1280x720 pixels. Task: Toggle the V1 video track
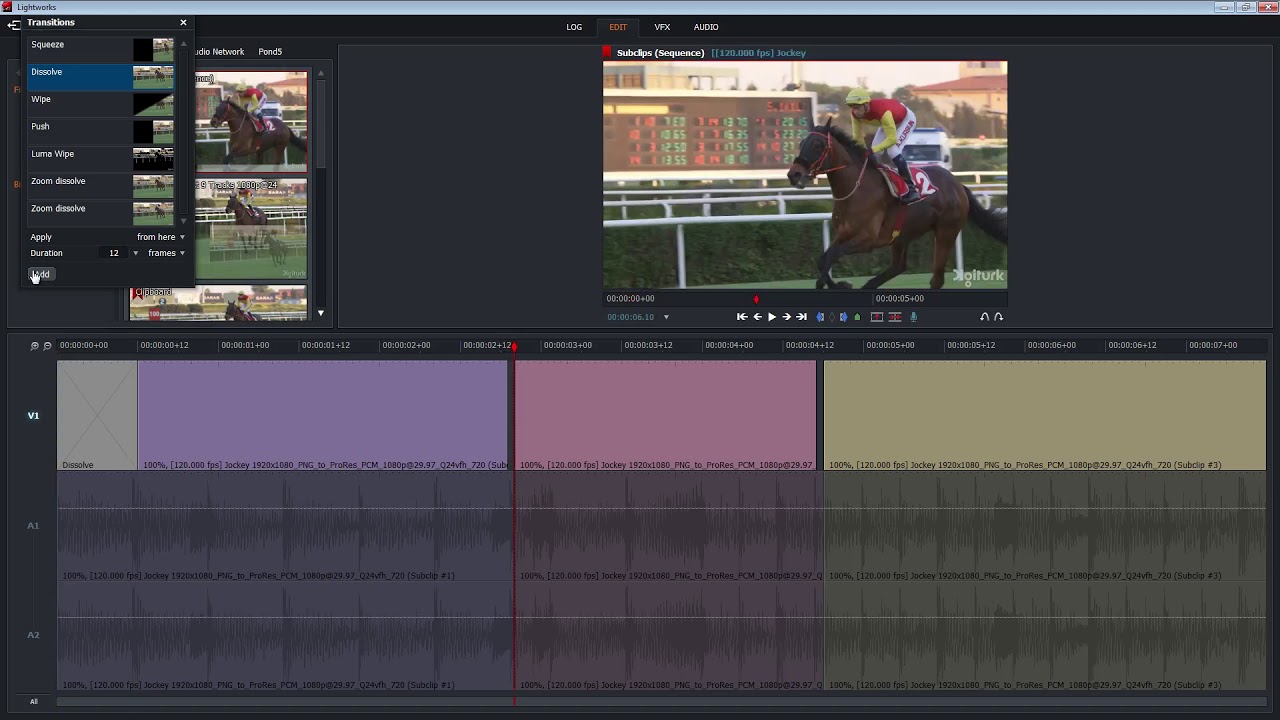(x=33, y=416)
